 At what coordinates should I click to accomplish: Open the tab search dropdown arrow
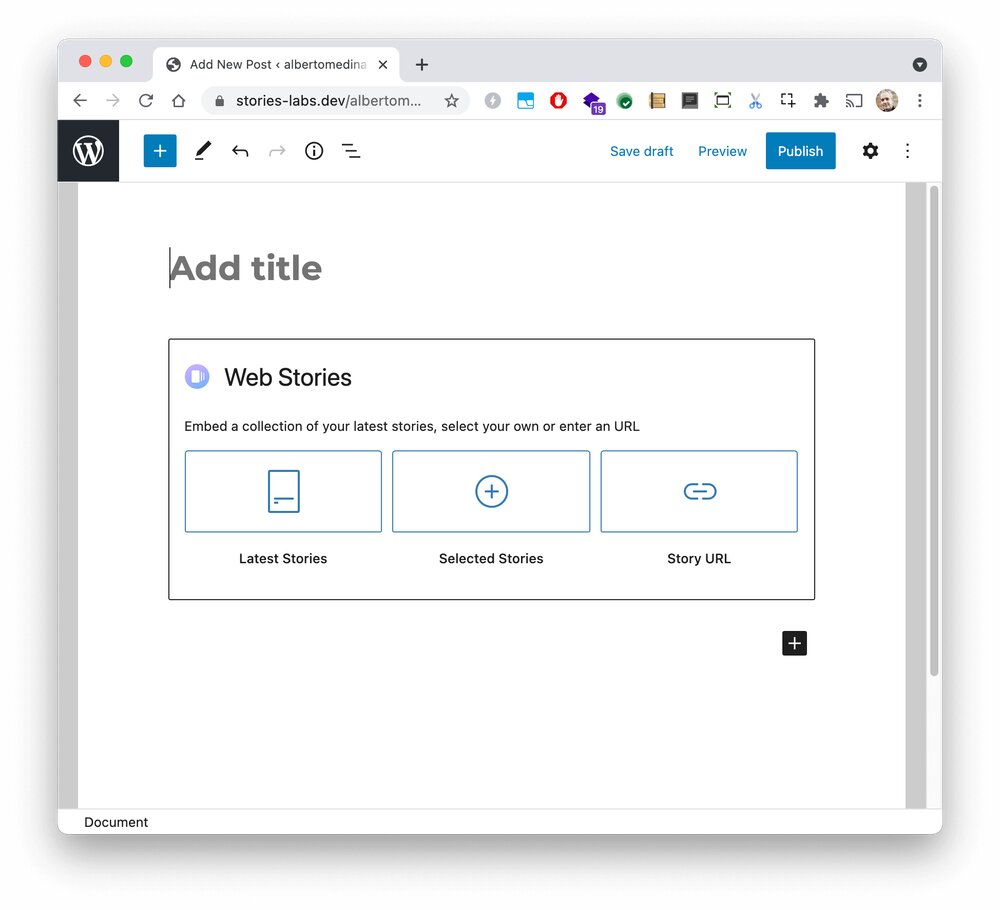point(920,64)
